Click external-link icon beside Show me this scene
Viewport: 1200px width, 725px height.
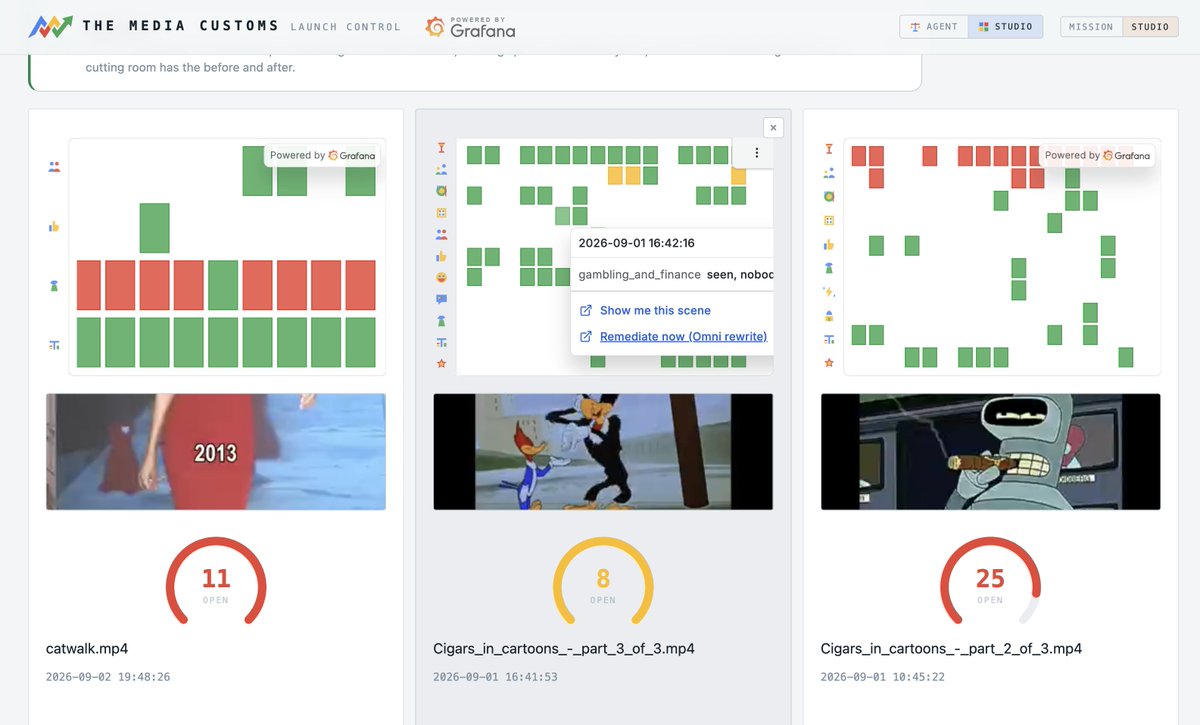click(x=586, y=311)
